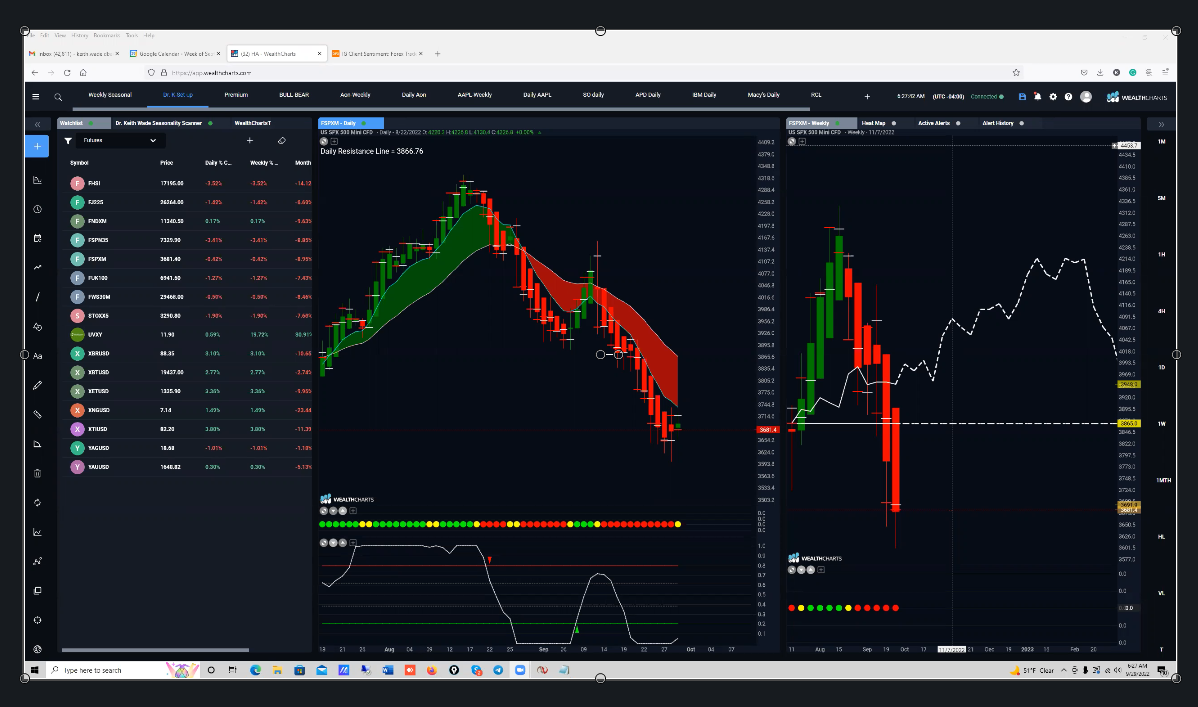
Task: Open Firefox from taskbar
Action: tap(432, 670)
